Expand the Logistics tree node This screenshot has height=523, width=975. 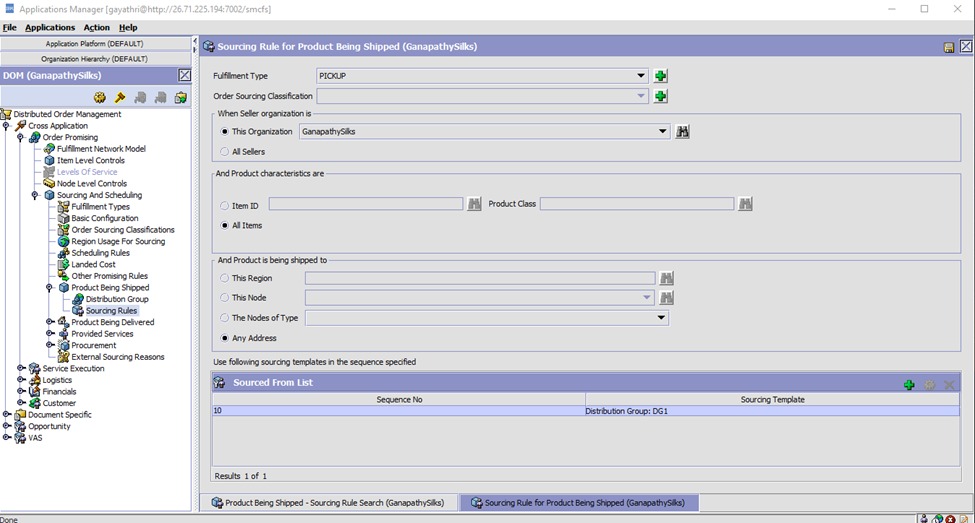[x=21, y=380]
